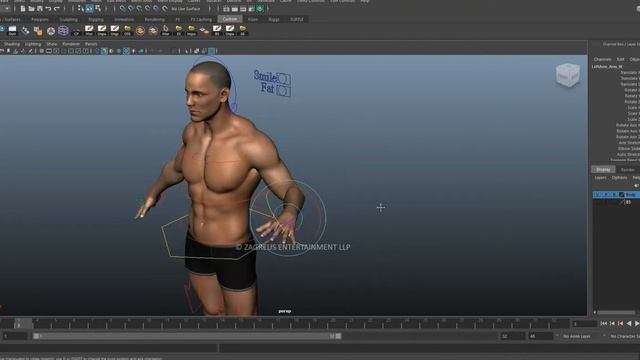
Task: Click the select by component type icon
Action: (98, 9)
